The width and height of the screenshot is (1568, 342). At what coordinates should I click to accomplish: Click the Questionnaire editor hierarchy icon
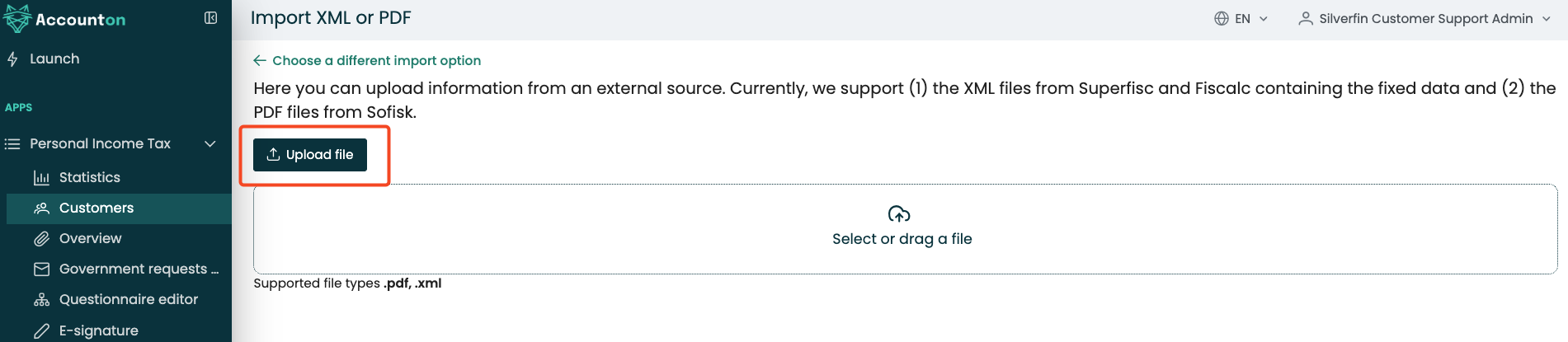coord(41,300)
